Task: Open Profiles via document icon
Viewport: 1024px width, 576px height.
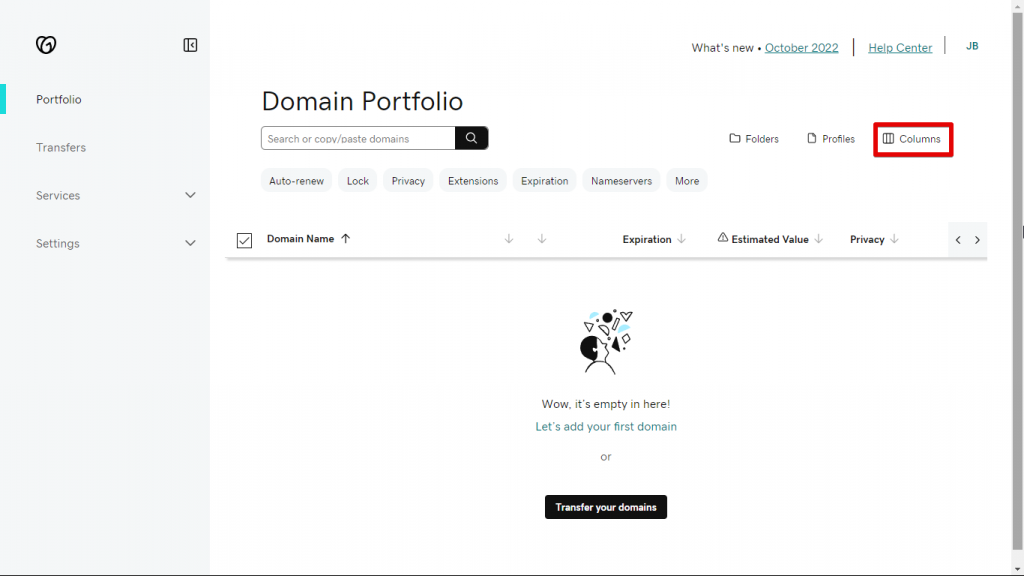Action: point(812,139)
